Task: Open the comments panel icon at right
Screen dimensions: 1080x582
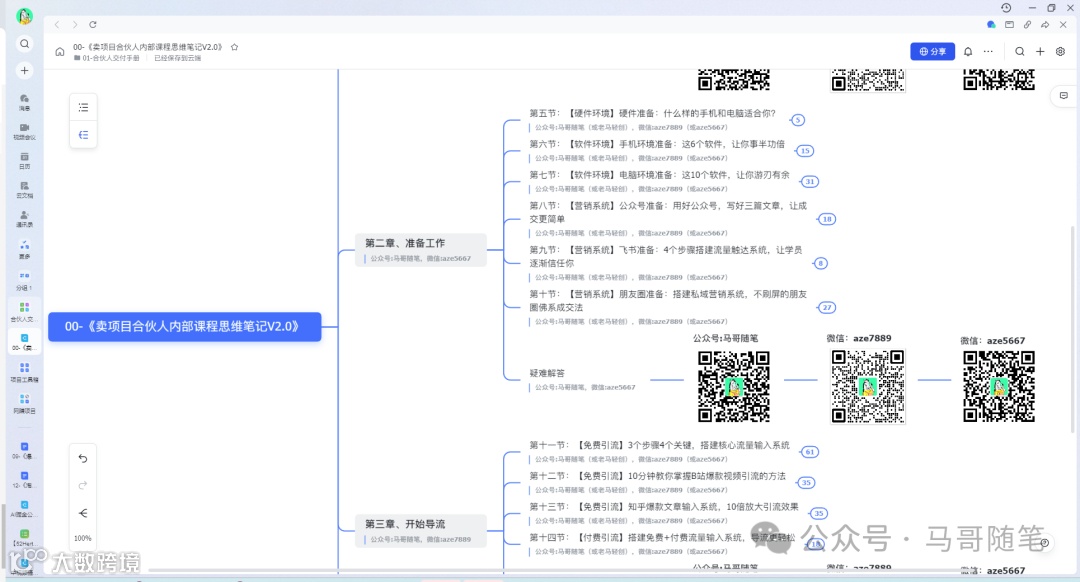Action: [x=1063, y=96]
